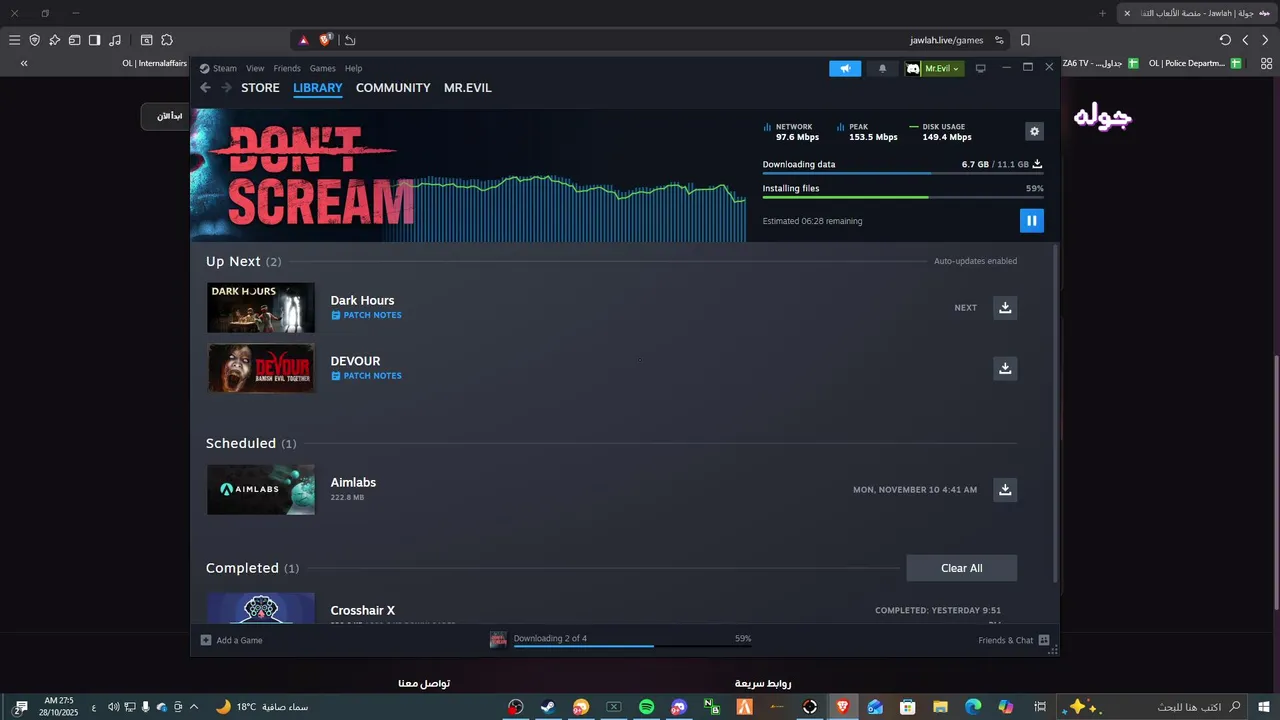This screenshot has width=1280, height=720.
Task: Download Aimlabs scheduled update now
Action: point(1005,489)
